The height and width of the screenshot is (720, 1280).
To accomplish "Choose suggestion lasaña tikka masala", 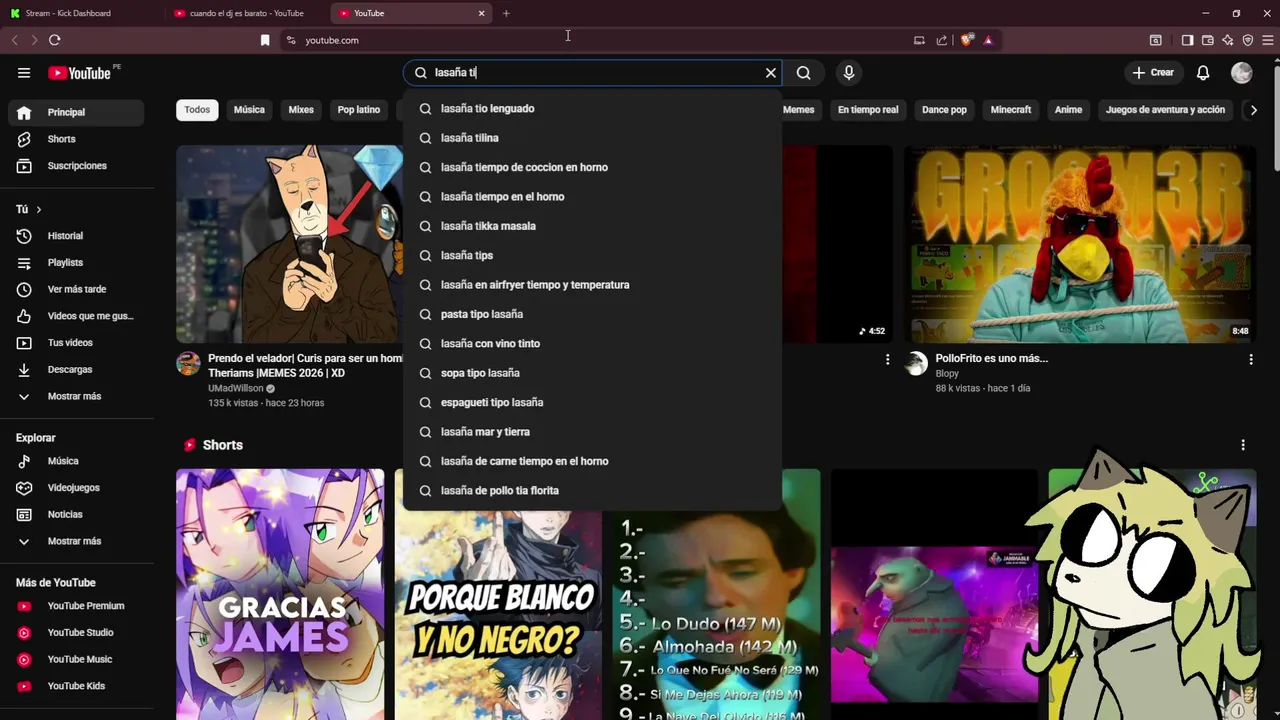I will pyautogui.click(x=592, y=226).
